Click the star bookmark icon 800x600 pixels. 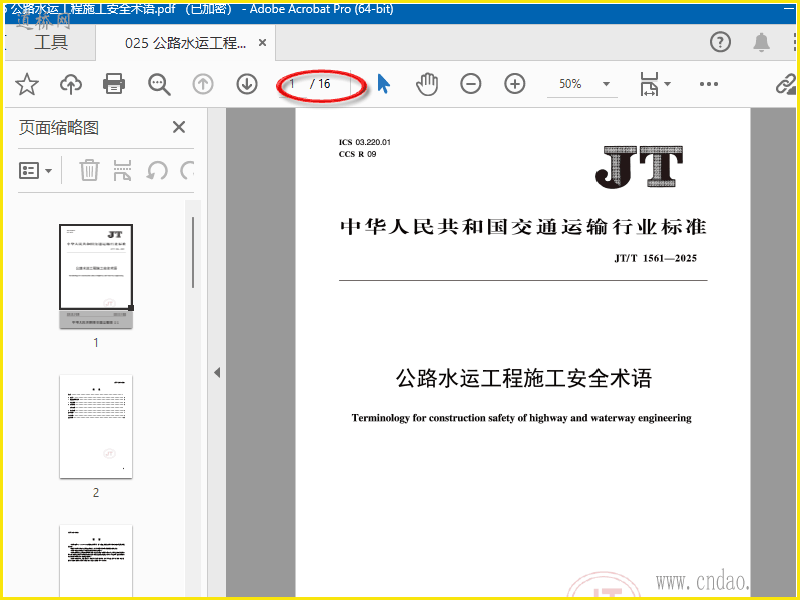[27, 84]
